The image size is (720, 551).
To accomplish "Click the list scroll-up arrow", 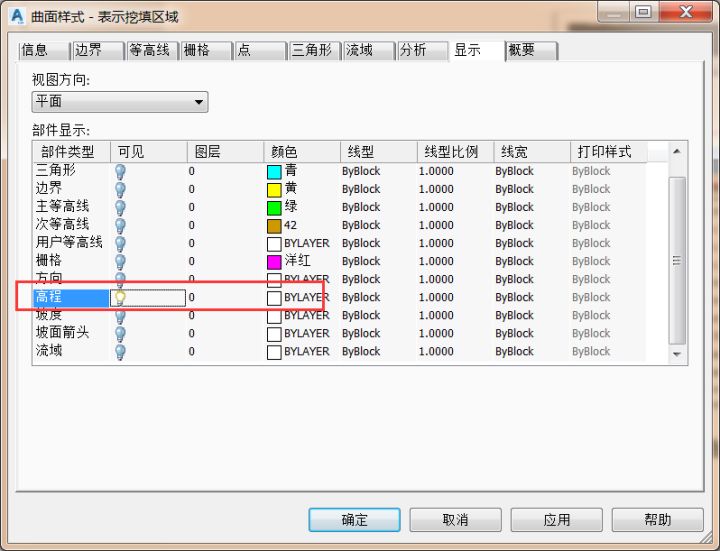I will click(677, 152).
